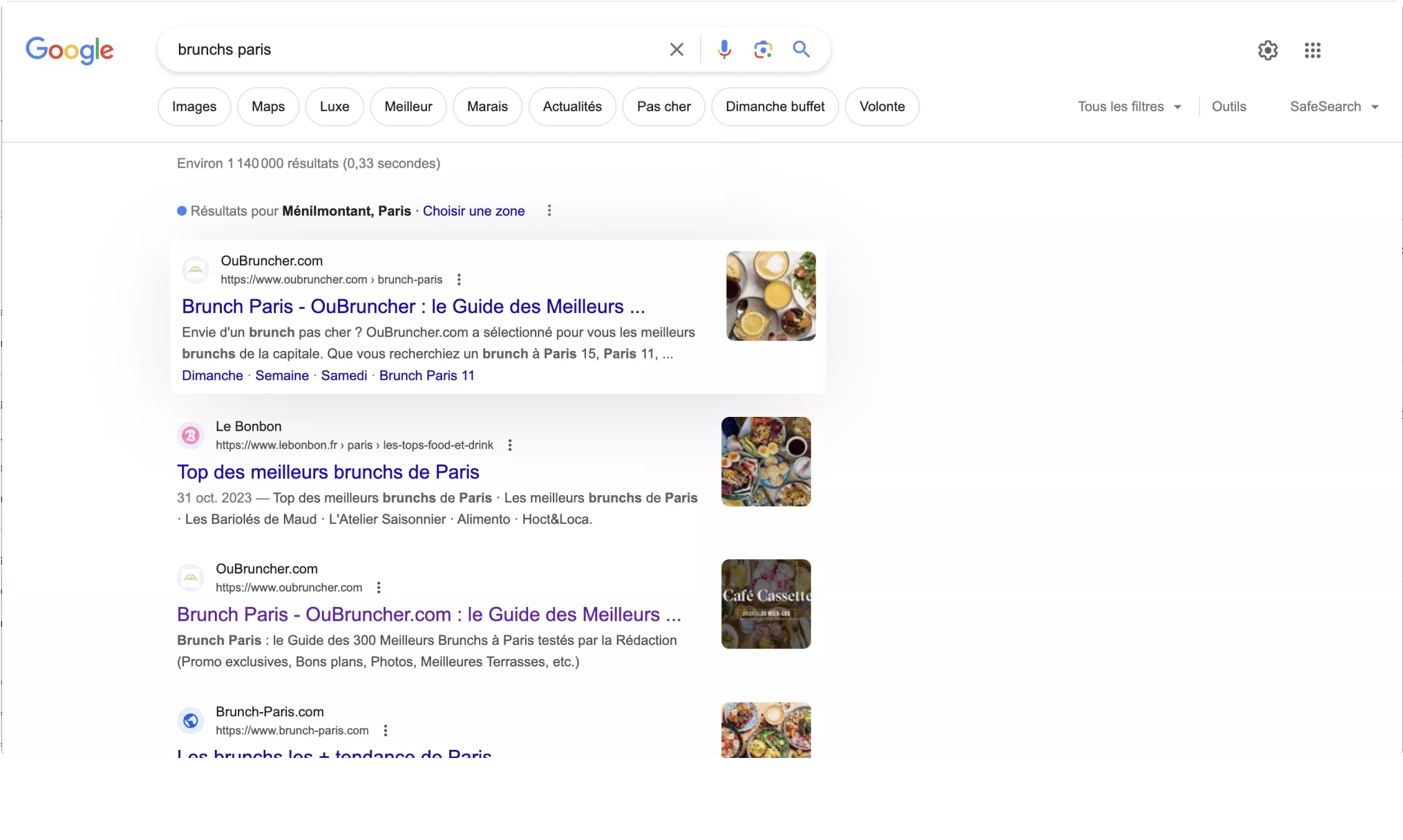
Task: Click the blue magnifying glass search icon
Action: tap(801, 50)
